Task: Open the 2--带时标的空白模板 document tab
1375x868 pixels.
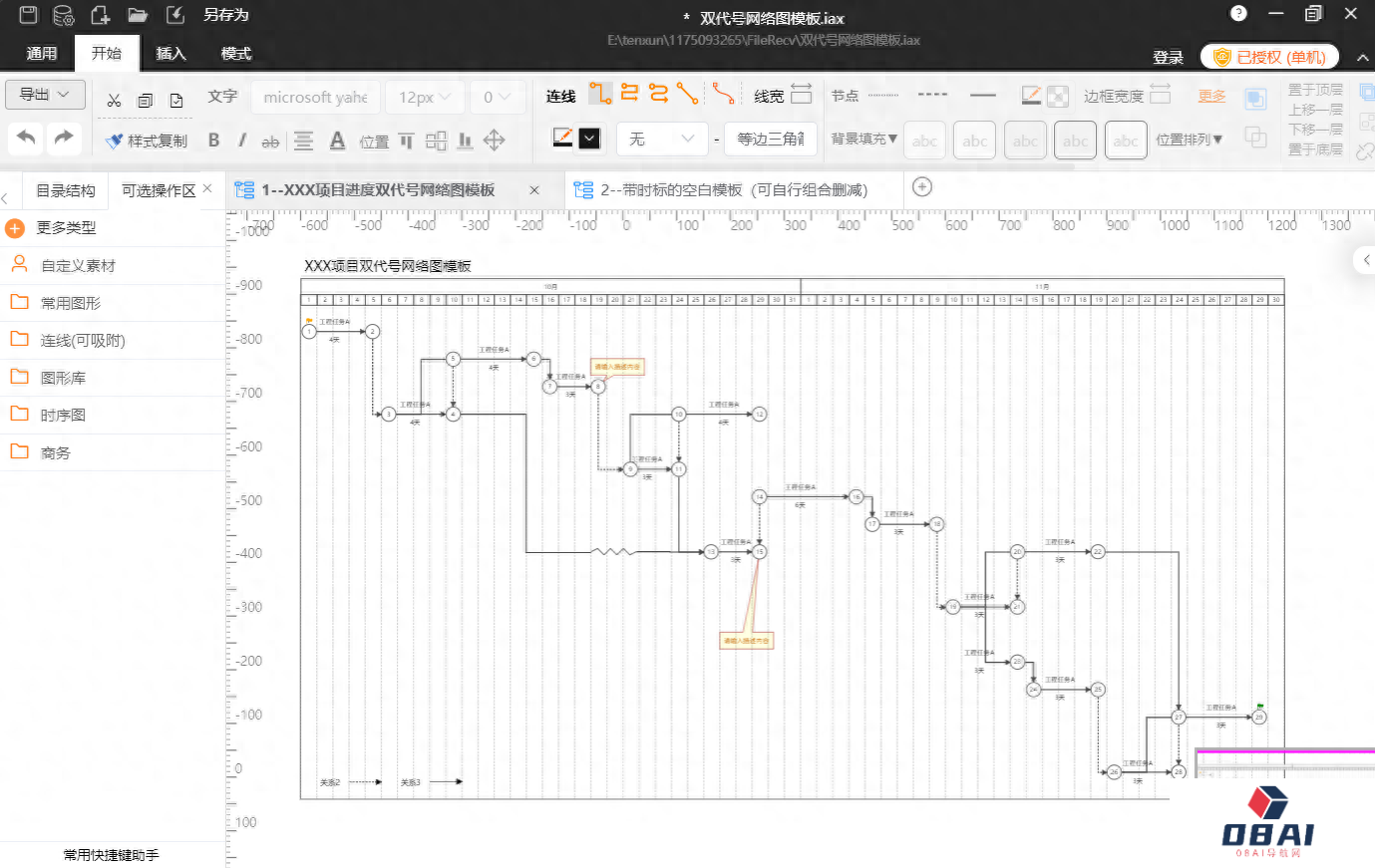Action: pos(733,189)
